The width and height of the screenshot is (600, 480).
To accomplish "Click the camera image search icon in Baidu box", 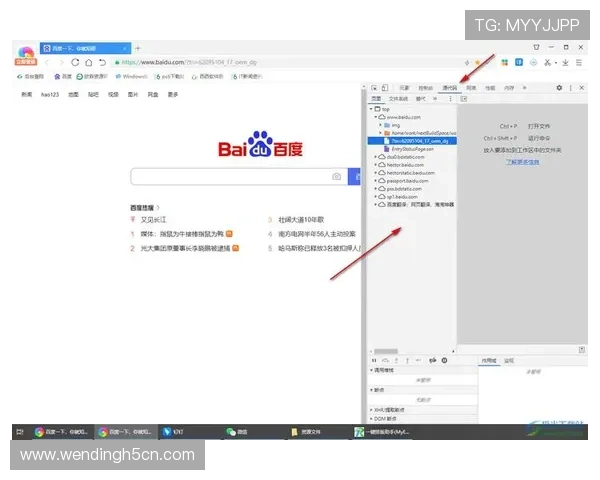I will coord(336,176).
